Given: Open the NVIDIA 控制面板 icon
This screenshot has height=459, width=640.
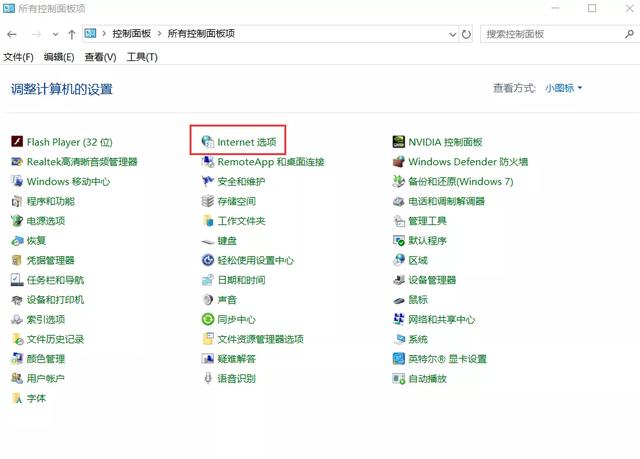Looking at the screenshot, I should click(398, 142).
